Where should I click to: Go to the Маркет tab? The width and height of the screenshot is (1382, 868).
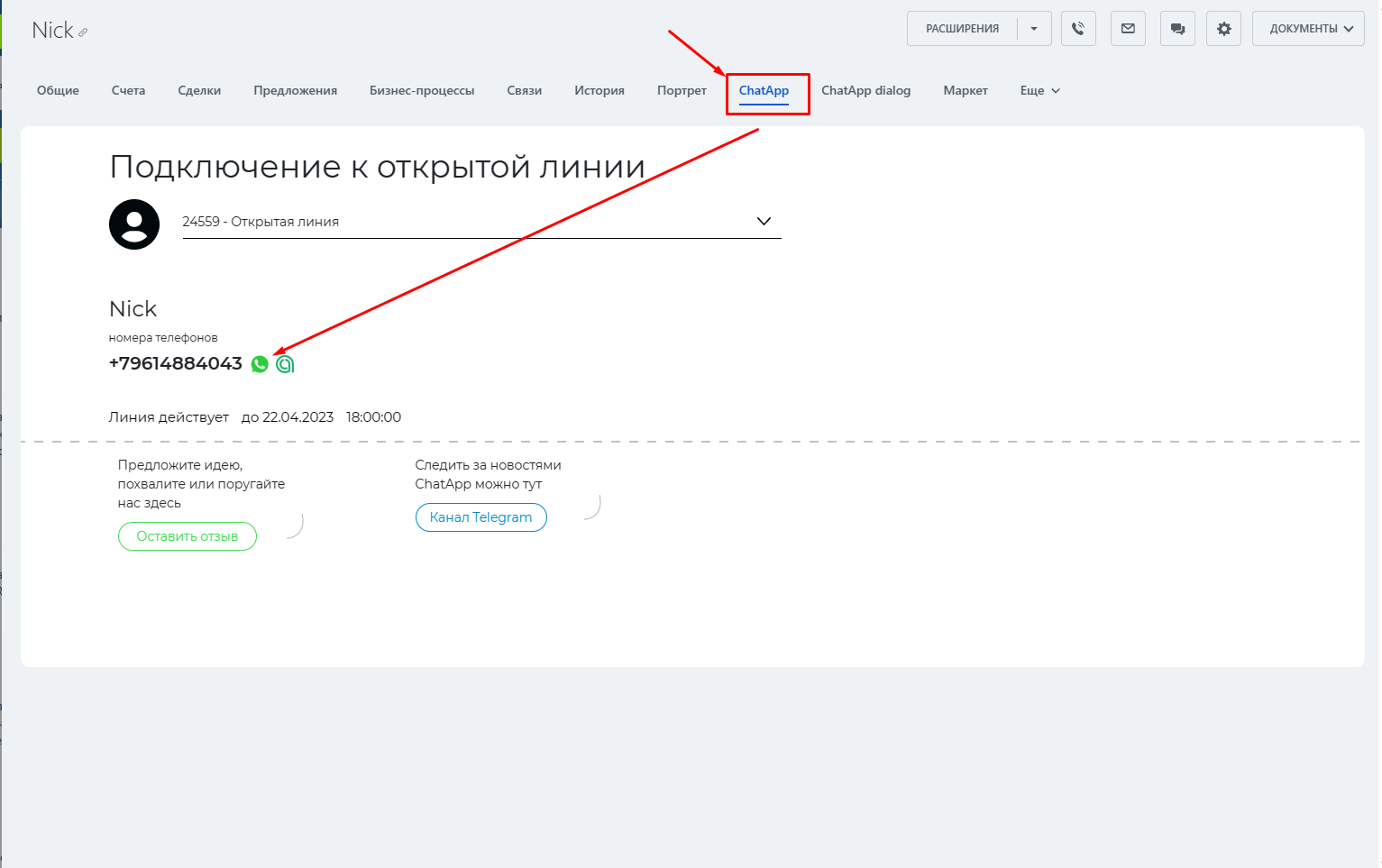click(x=966, y=91)
